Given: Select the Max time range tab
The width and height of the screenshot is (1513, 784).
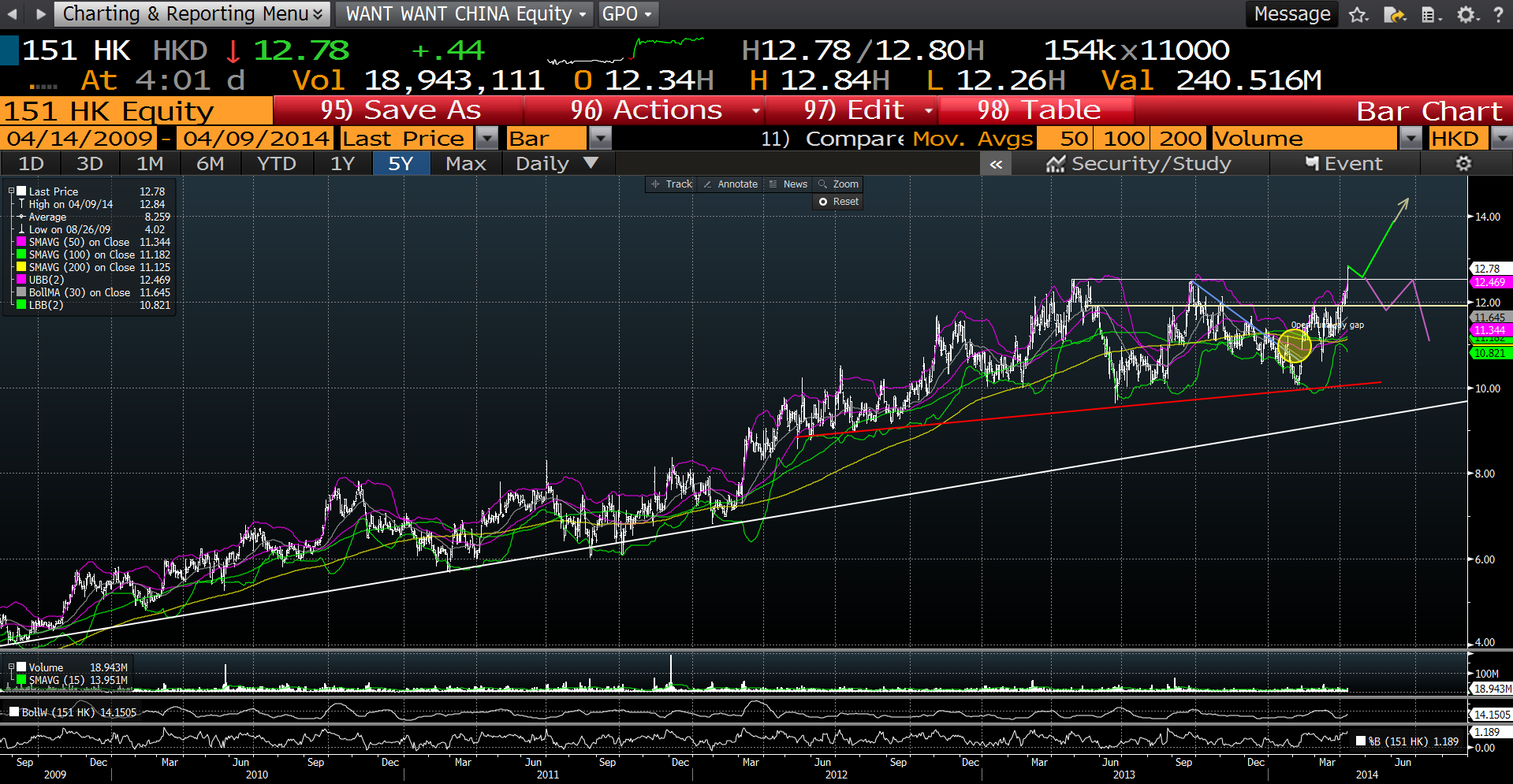Looking at the screenshot, I should pyautogui.click(x=465, y=164).
